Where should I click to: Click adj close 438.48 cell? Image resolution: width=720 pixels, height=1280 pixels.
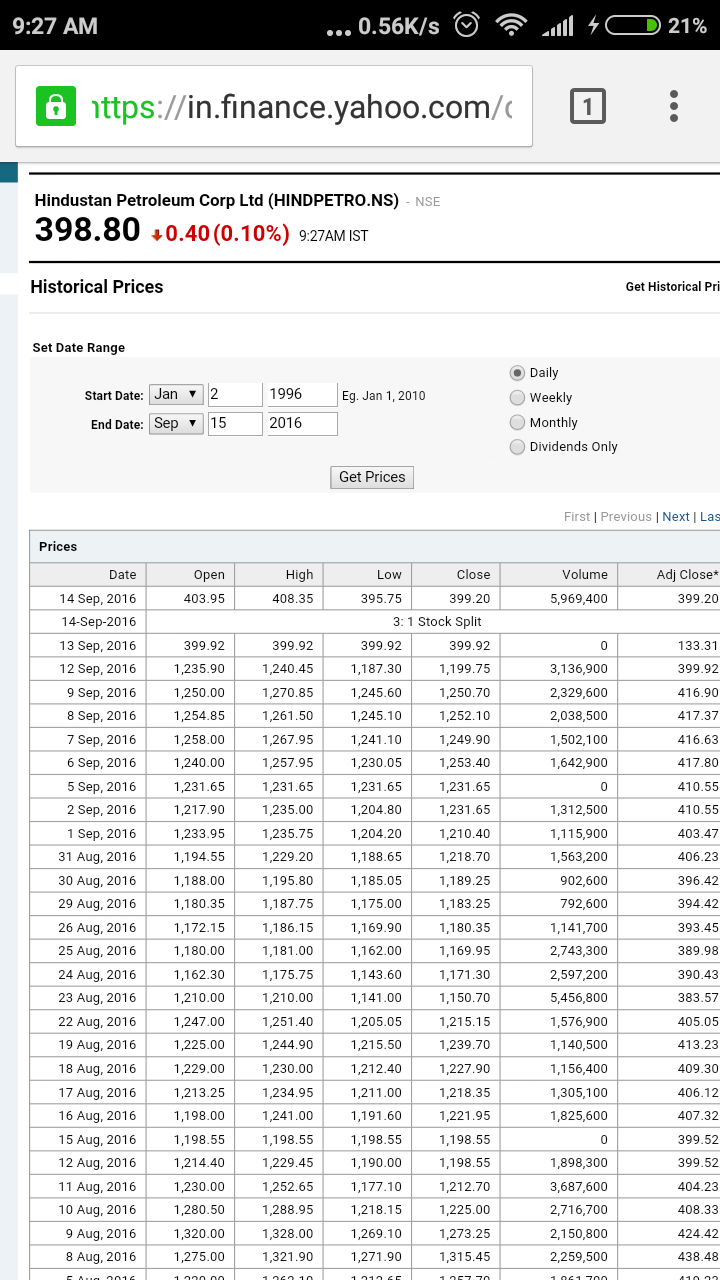click(669, 1257)
